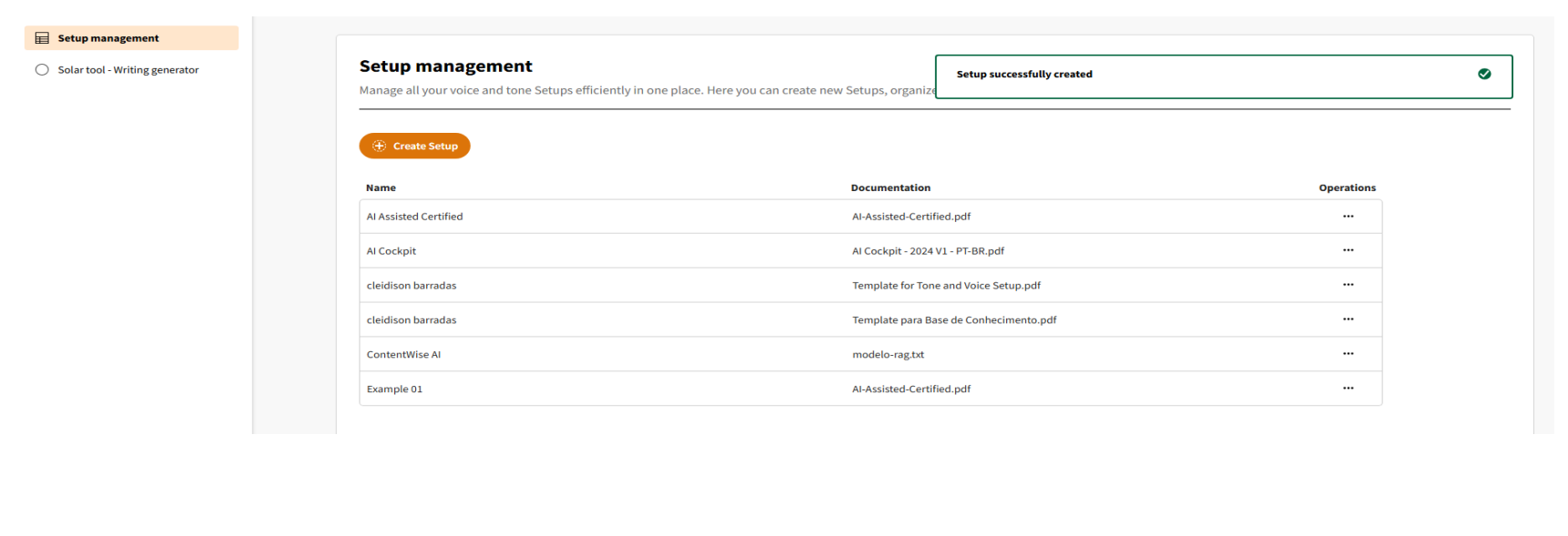This screenshot has width=1568, height=536.
Task: Click the plus icon in Create Setup
Action: point(380,146)
